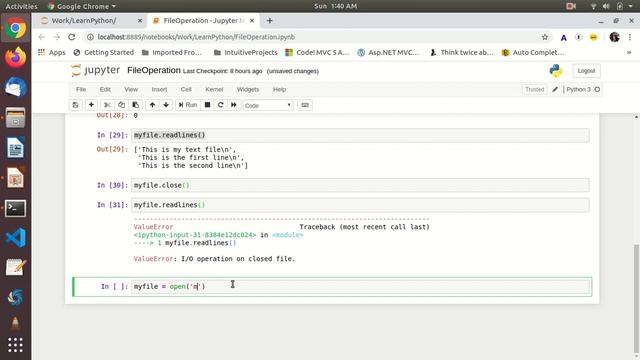Insert cell below using plus icon
This screenshot has height=360, width=640.
pyautogui.click(x=91, y=105)
